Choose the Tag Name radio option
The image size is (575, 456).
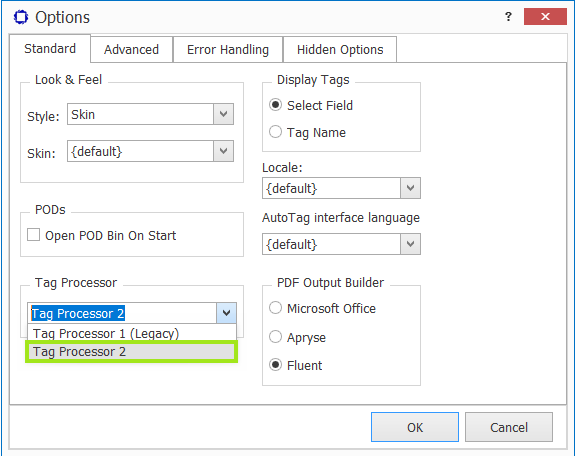click(x=275, y=132)
